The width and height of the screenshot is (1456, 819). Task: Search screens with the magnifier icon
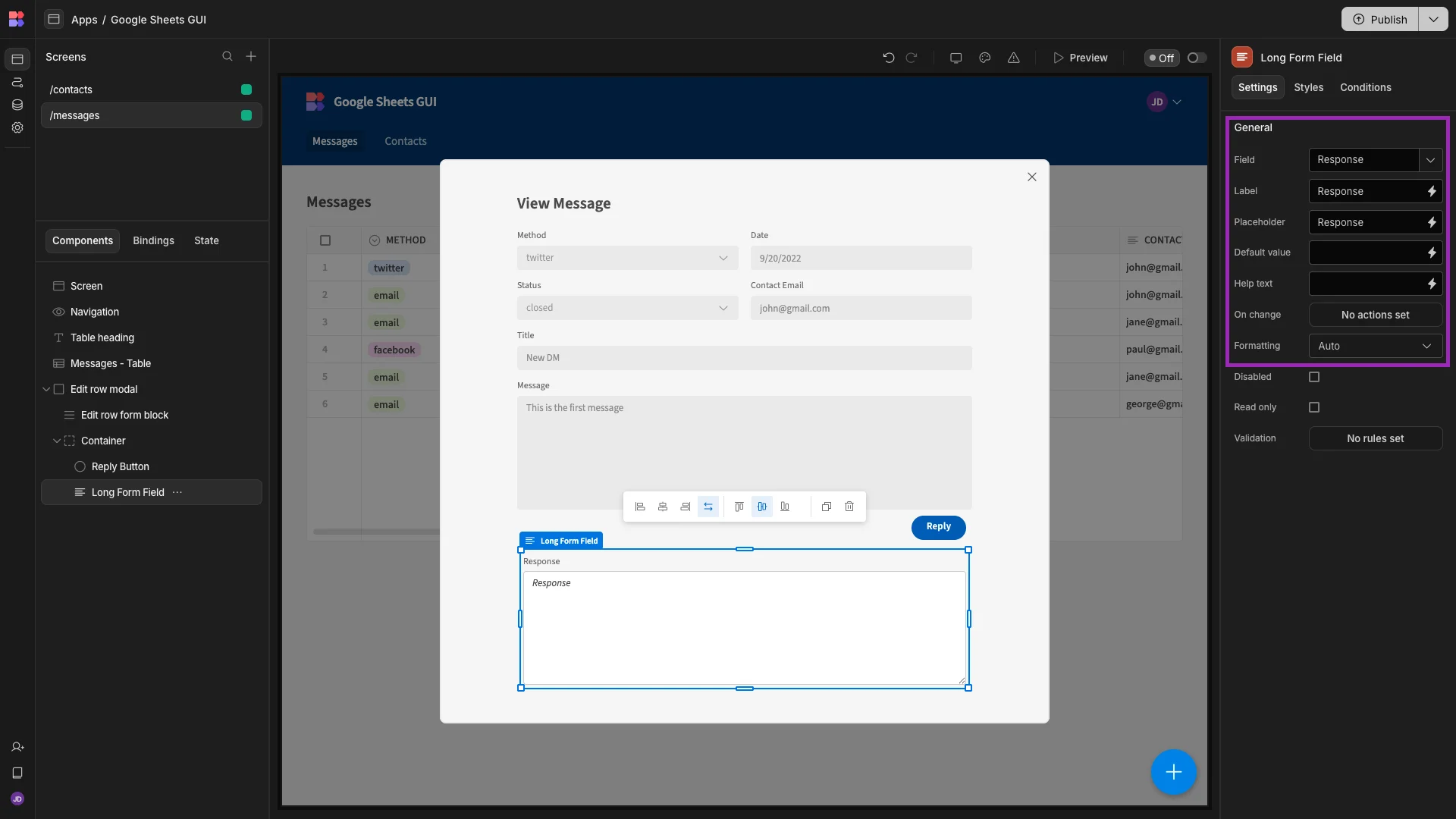tap(227, 57)
